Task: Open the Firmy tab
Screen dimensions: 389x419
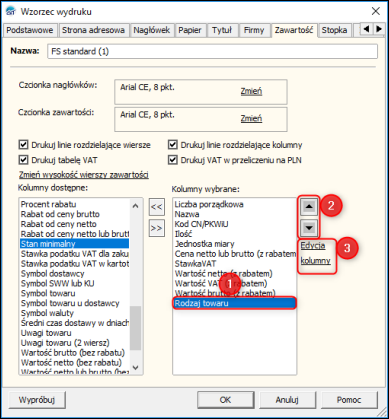Action: (254, 30)
